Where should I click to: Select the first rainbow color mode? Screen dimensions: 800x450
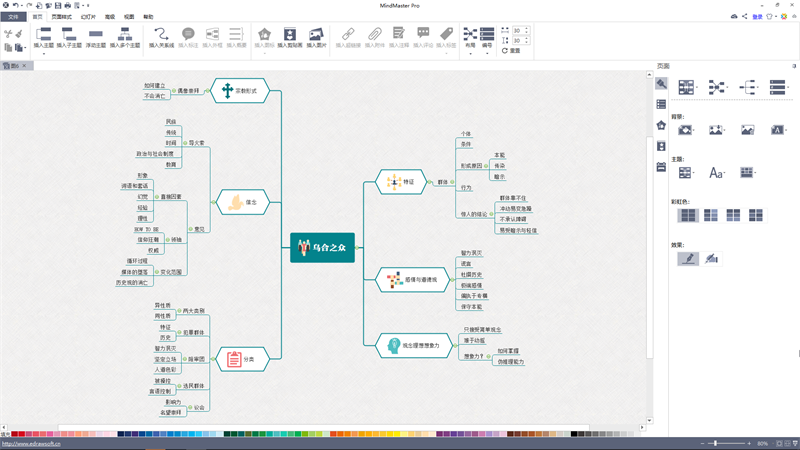point(688,215)
